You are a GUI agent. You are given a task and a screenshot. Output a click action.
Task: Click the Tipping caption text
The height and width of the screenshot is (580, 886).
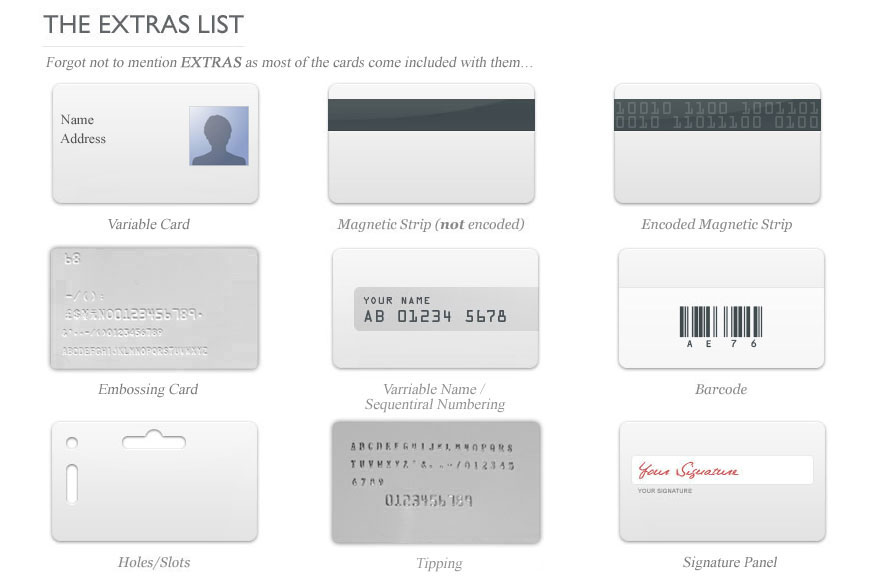[x=439, y=564]
